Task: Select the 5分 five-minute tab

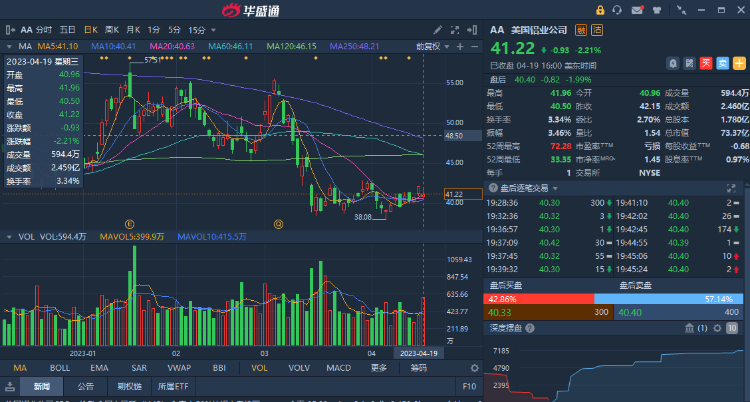Action: [x=174, y=30]
